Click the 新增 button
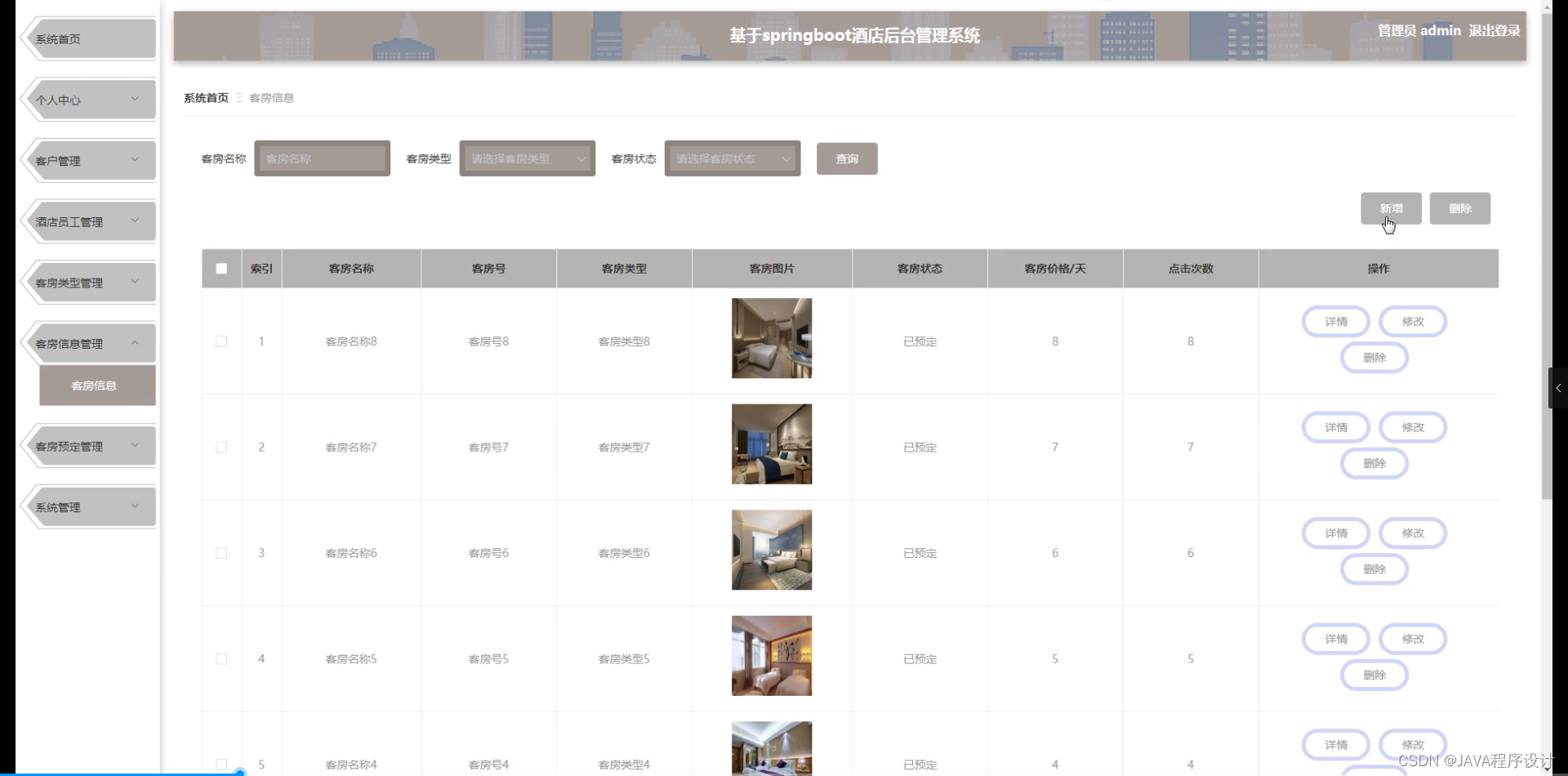1568x776 pixels. [1391, 208]
